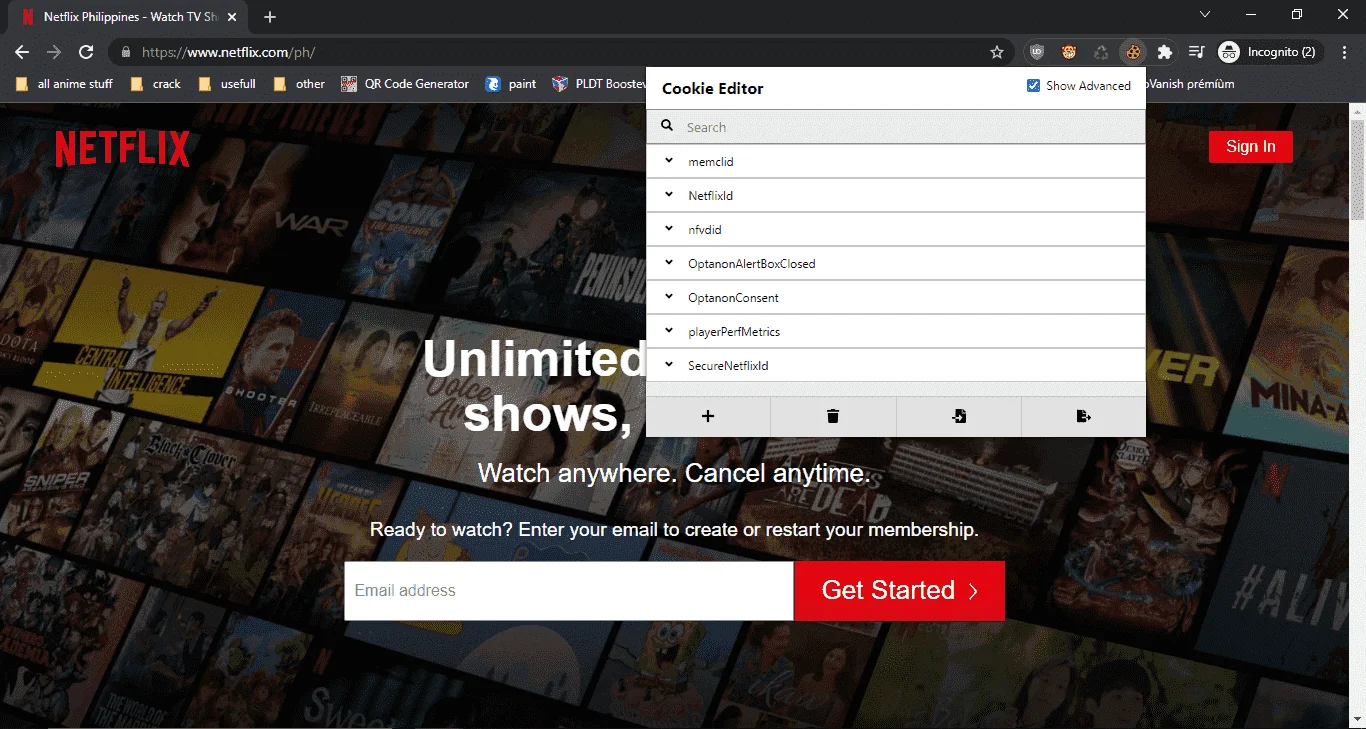Screen dimensions: 1366x729
Task: Expand the memclid cookie
Action: (x=896, y=162)
